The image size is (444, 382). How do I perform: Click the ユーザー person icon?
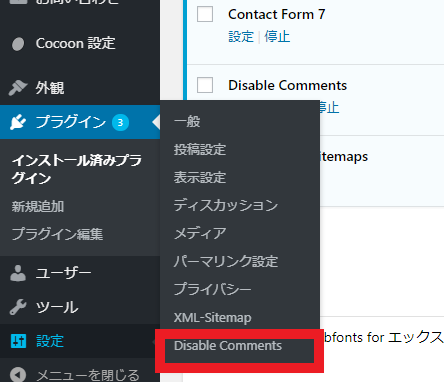click(x=18, y=273)
